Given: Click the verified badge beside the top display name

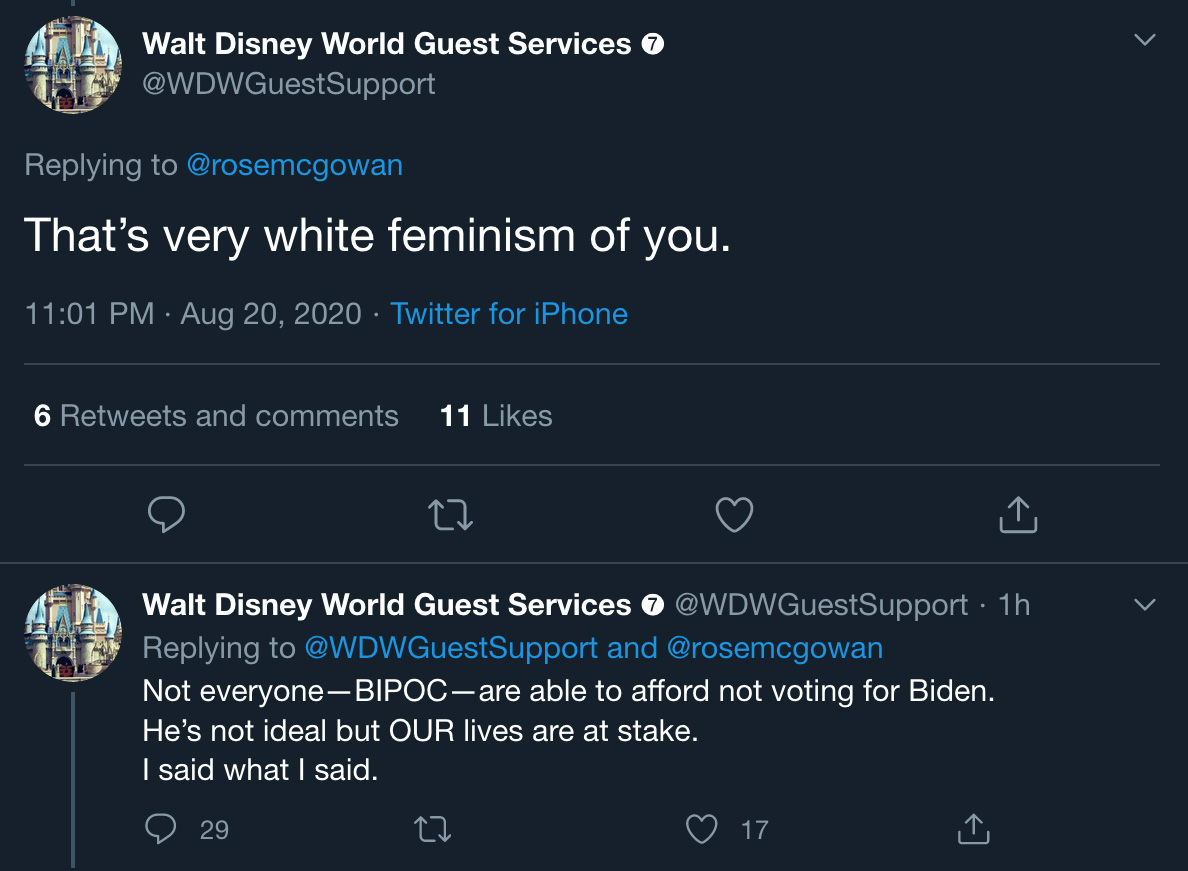Looking at the screenshot, I should pyautogui.click(x=653, y=45).
